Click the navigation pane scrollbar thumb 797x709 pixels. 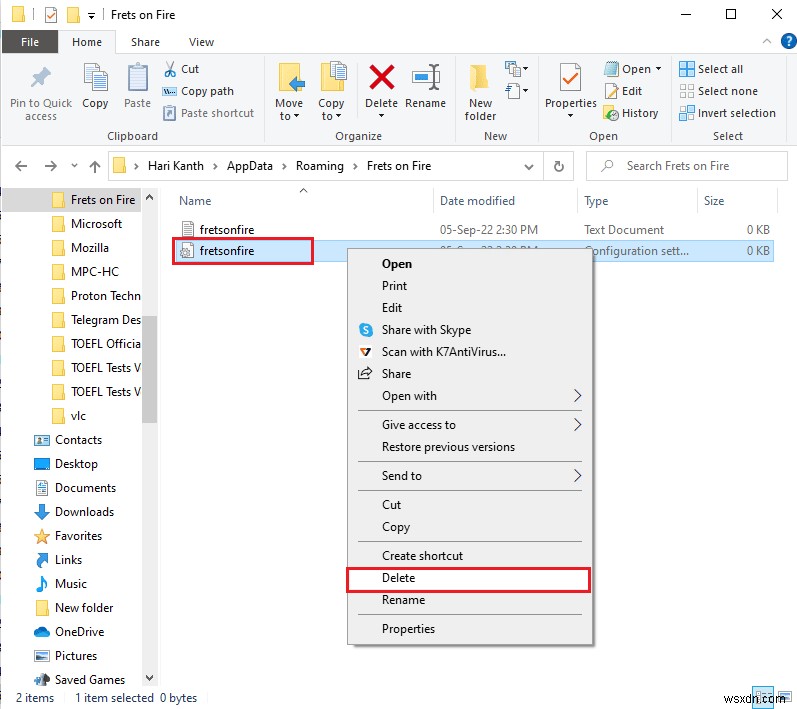pos(149,369)
